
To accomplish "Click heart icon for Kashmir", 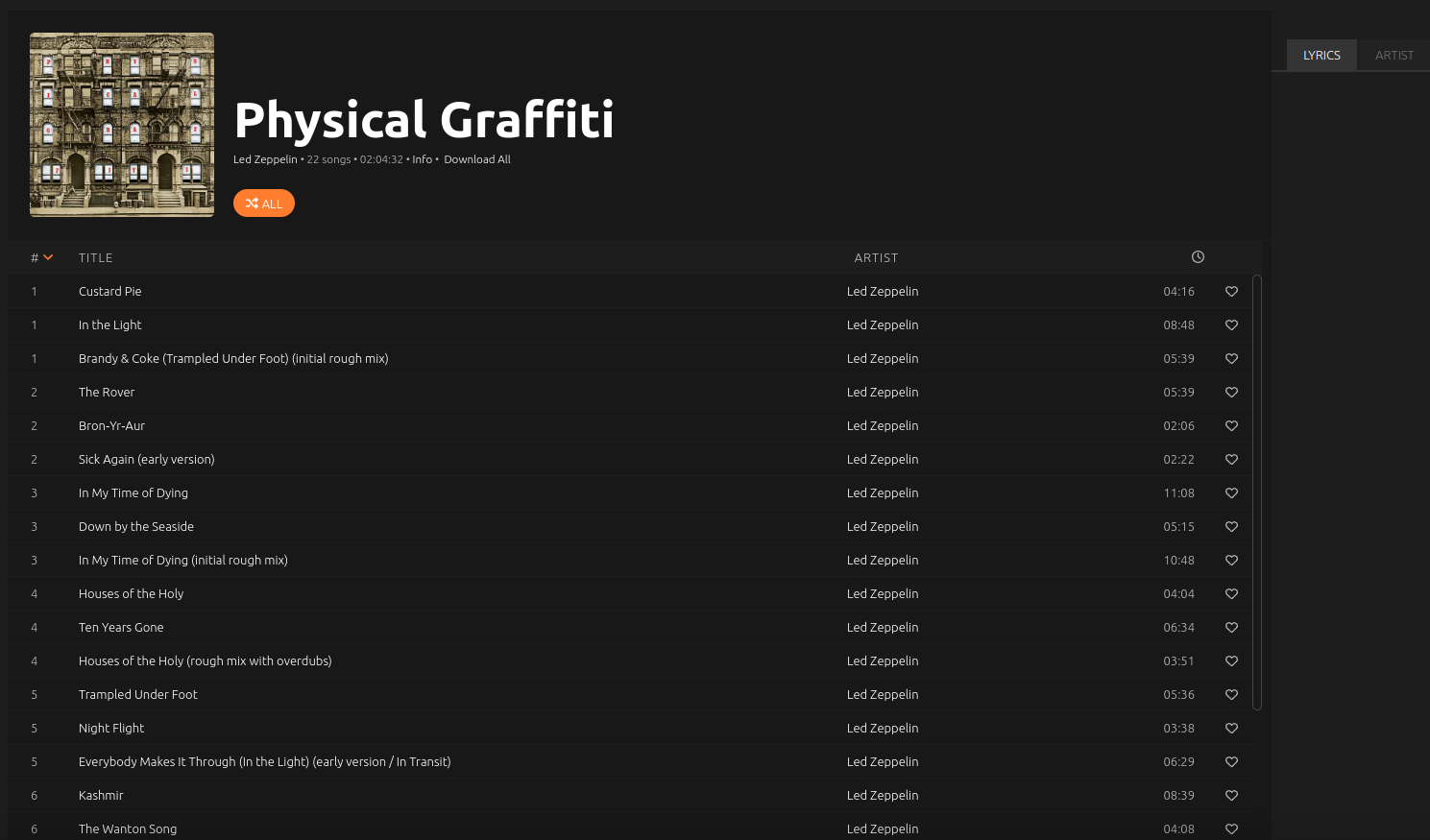I will 1231,796.
